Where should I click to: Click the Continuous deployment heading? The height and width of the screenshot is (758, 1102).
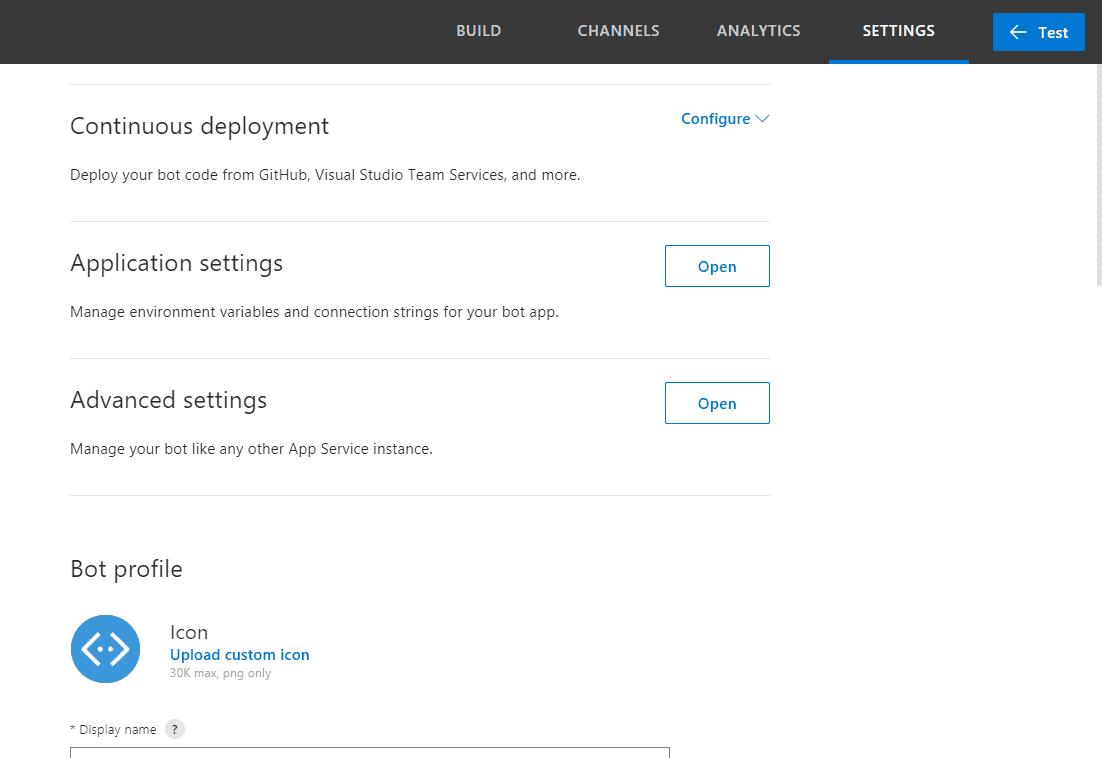coord(199,126)
